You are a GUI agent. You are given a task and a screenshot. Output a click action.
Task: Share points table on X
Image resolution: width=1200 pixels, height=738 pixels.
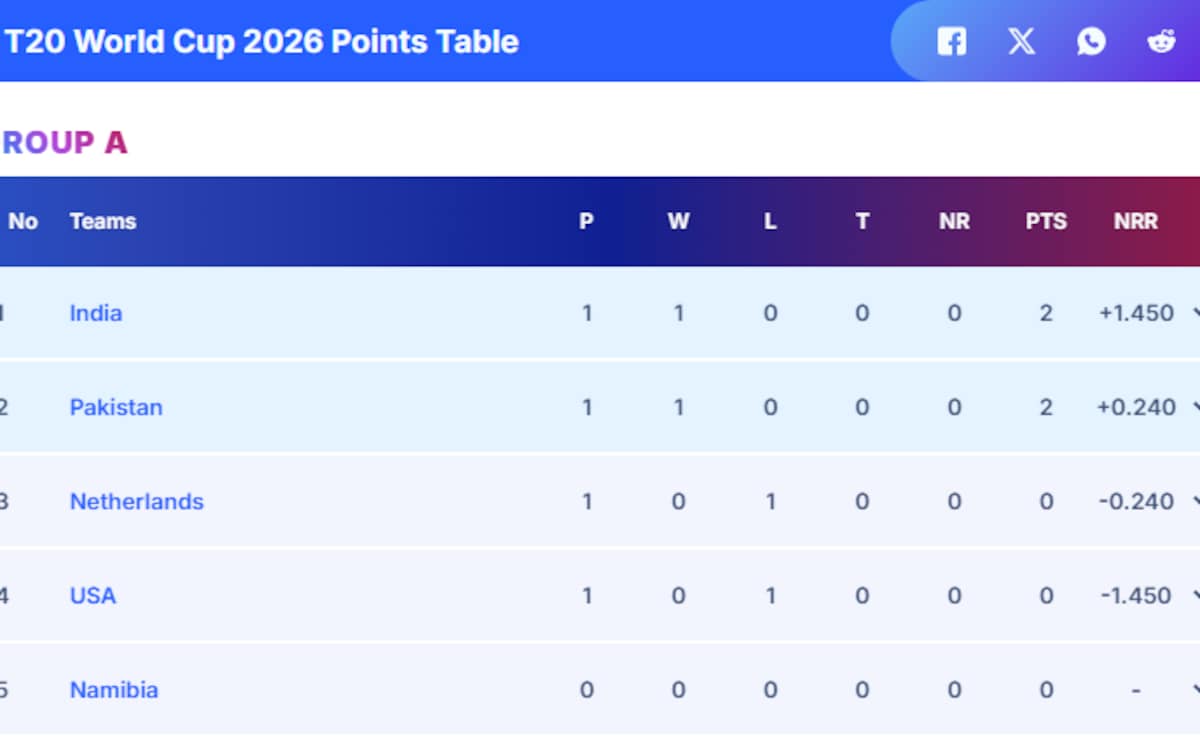click(x=1021, y=42)
